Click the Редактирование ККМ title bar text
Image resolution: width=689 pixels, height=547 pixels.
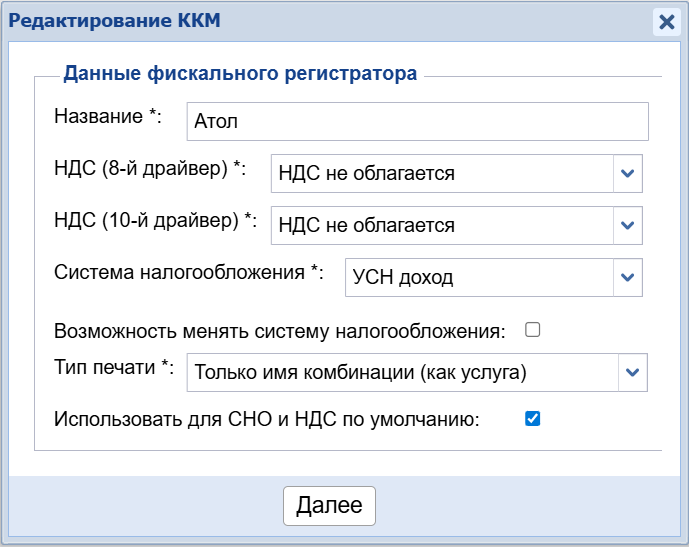coord(115,21)
